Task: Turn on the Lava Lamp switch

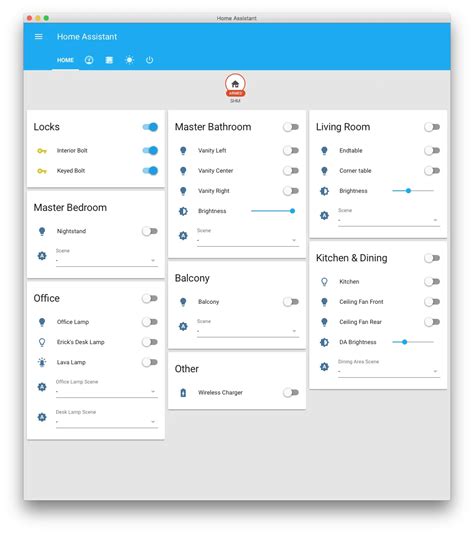Action: [150, 362]
